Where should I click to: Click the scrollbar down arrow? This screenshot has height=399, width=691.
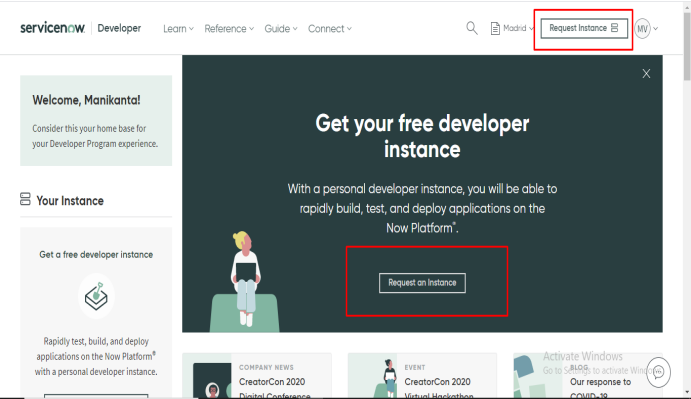click(687, 392)
